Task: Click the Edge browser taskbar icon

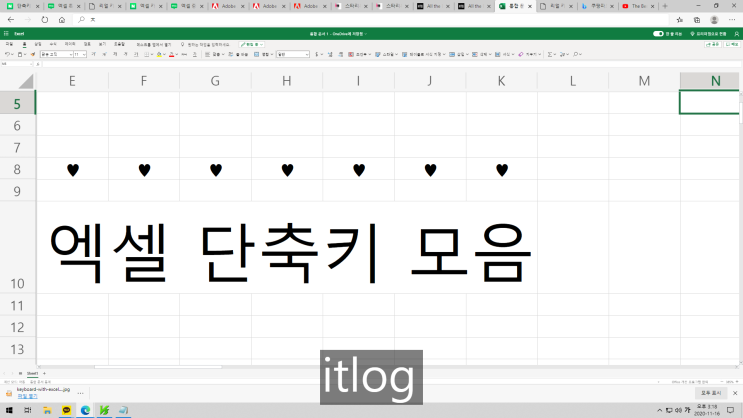Action: click(85, 410)
